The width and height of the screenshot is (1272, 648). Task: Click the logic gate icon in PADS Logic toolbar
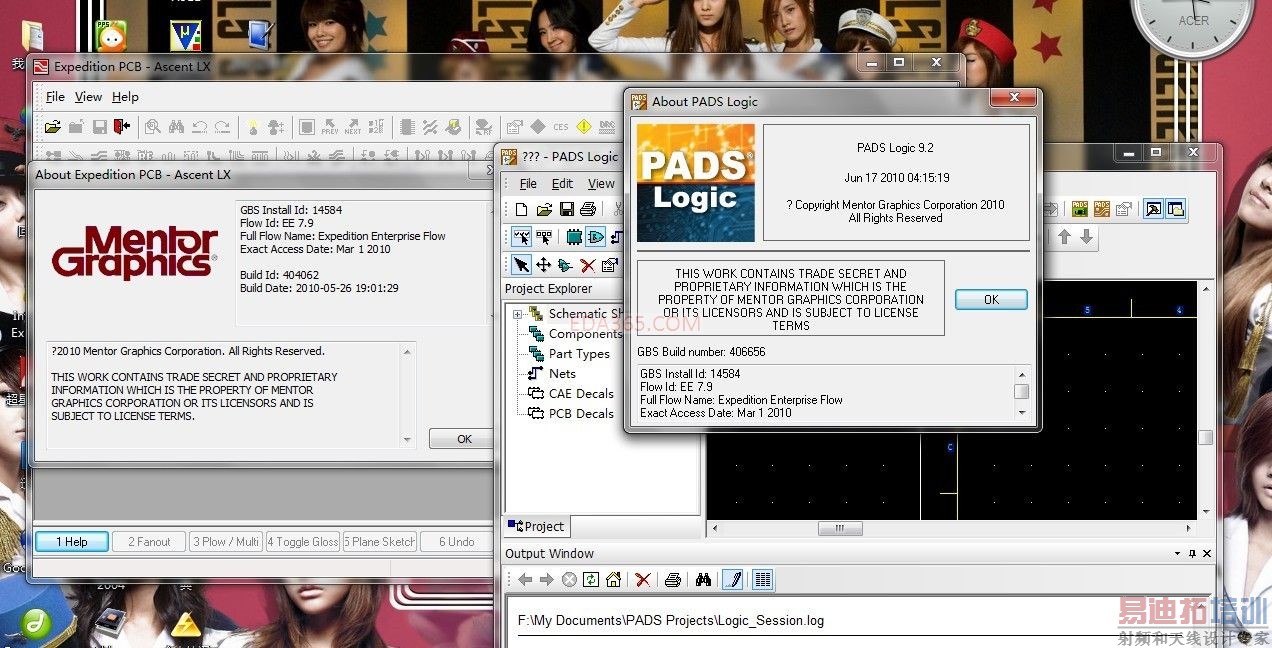(596, 237)
